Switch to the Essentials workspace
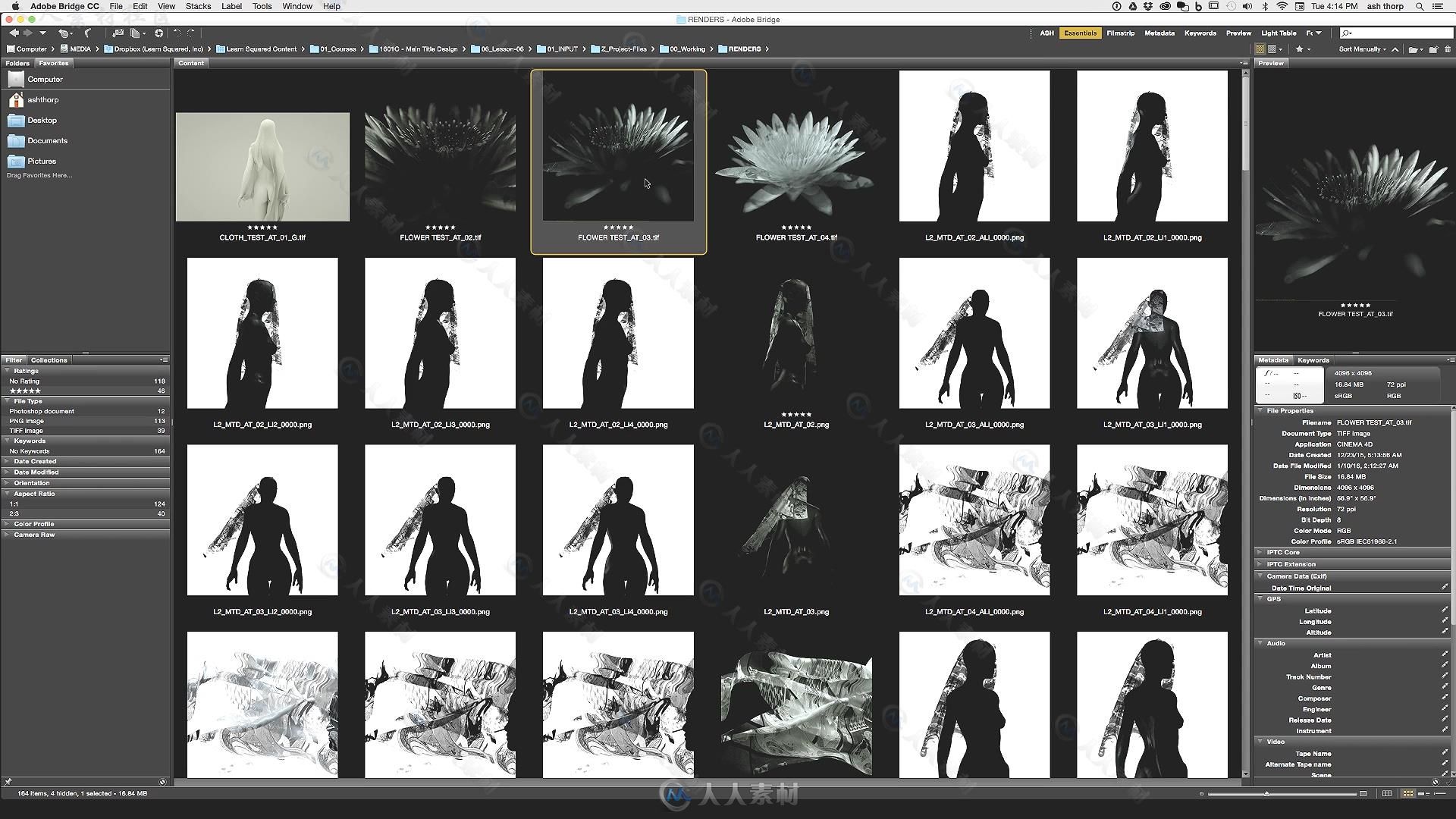Image resolution: width=1456 pixels, height=819 pixels. pos(1080,33)
